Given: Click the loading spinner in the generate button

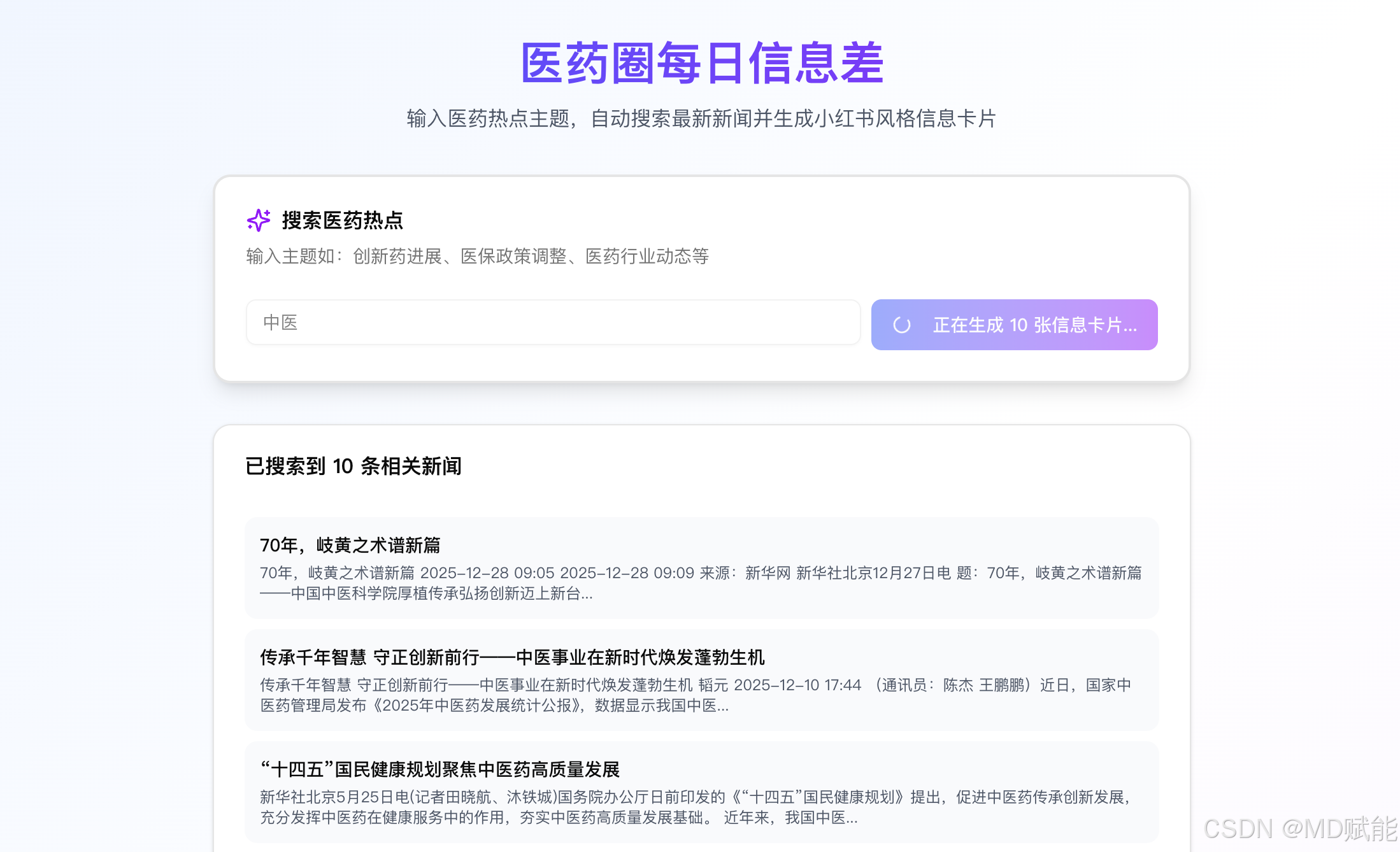Looking at the screenshot, I should coord(902,325).
